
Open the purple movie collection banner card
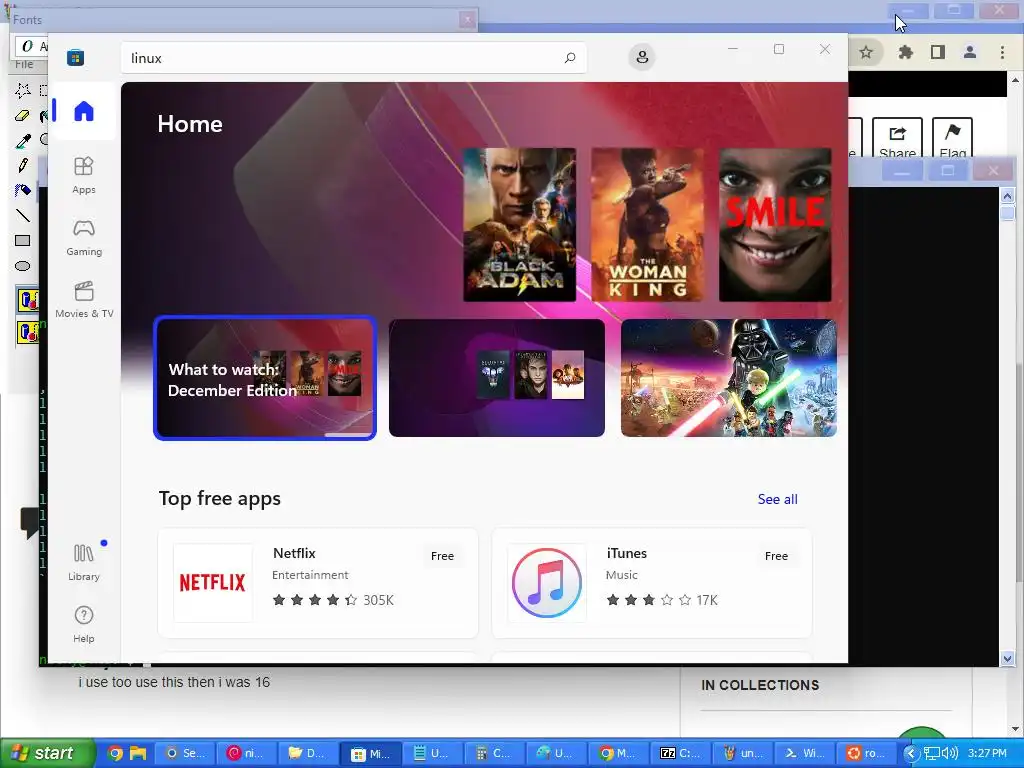496,378
